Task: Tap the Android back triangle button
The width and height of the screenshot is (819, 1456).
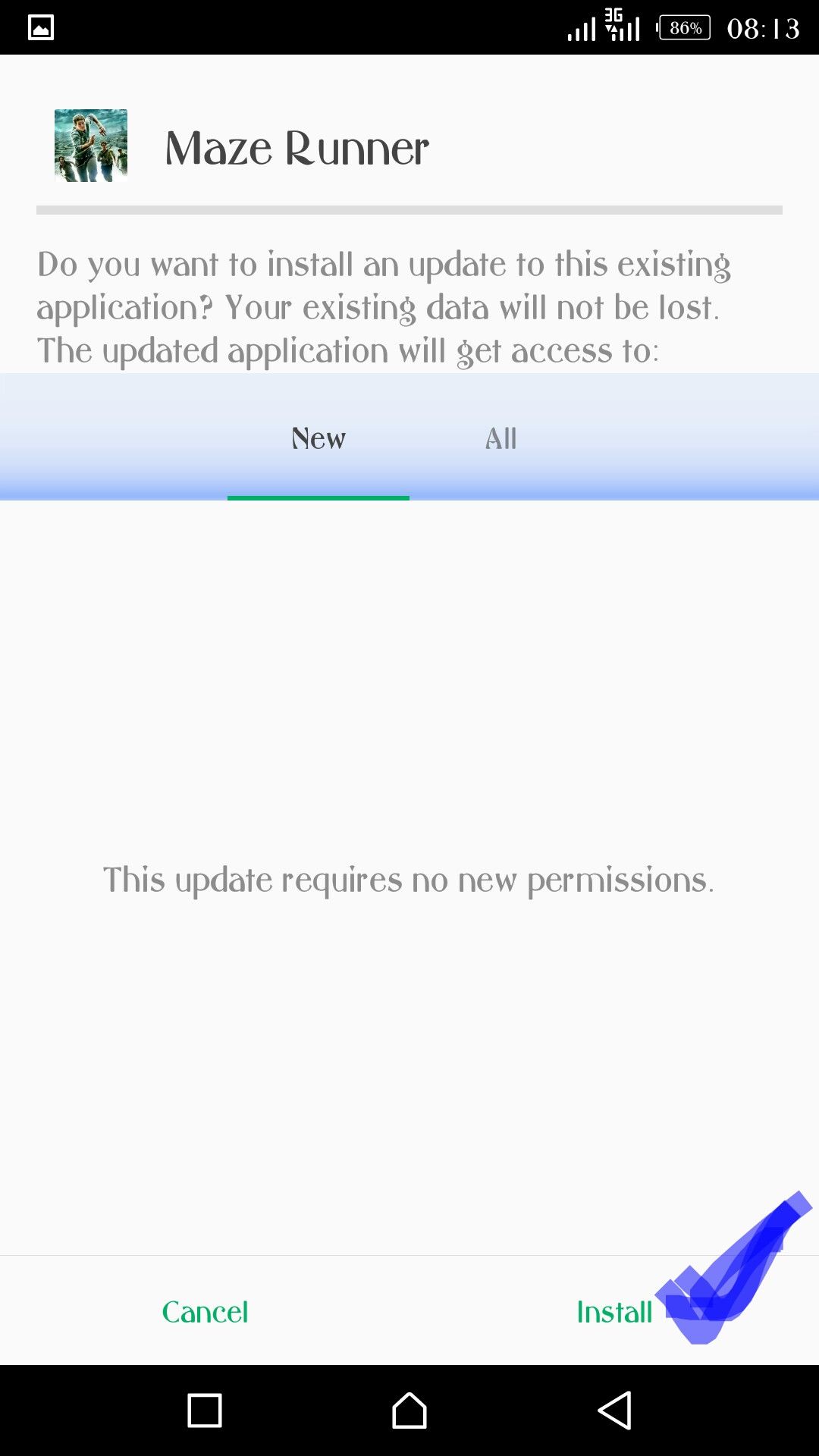Action: coord(614,1410)
